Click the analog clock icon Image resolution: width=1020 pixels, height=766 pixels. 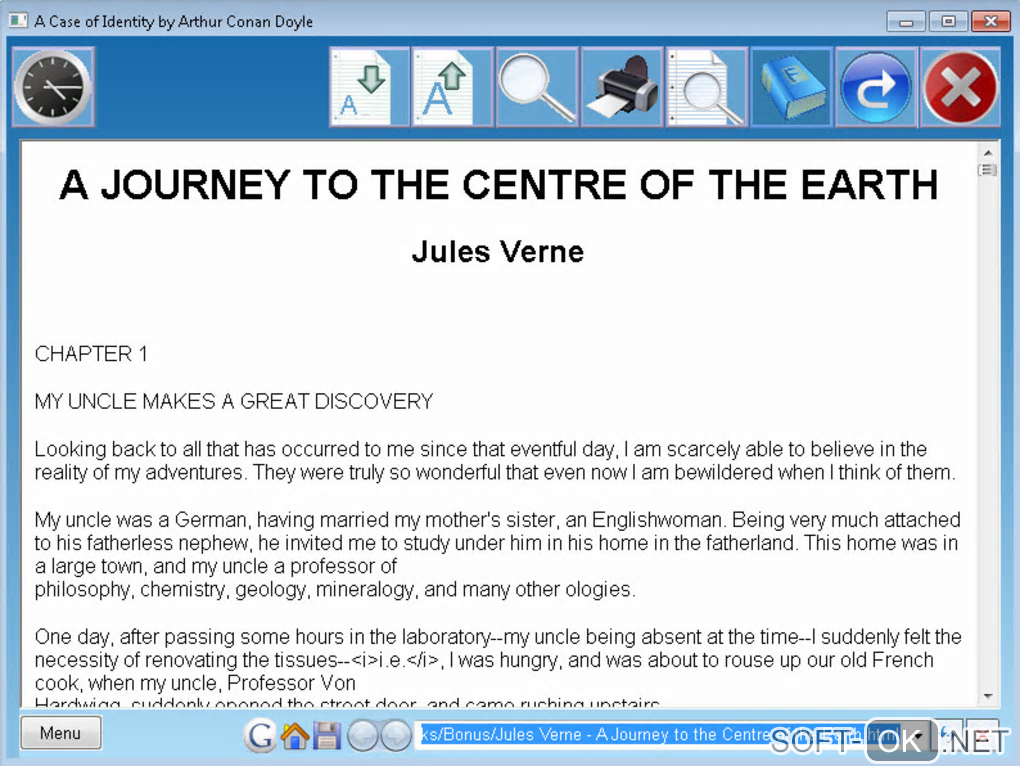pos(53,86)
